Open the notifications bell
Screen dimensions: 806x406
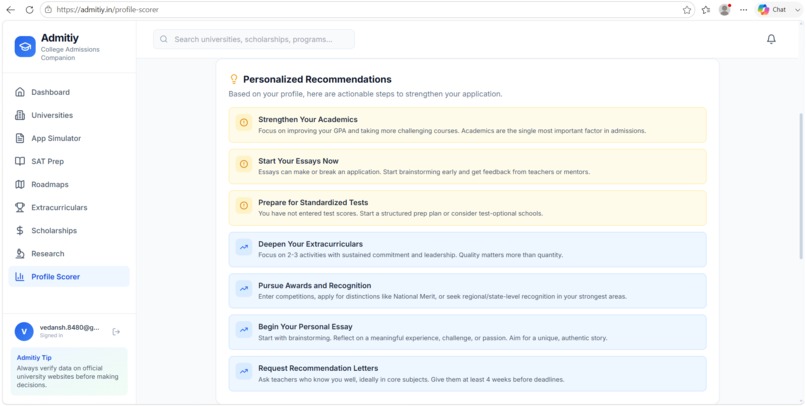tap(771, 39)
